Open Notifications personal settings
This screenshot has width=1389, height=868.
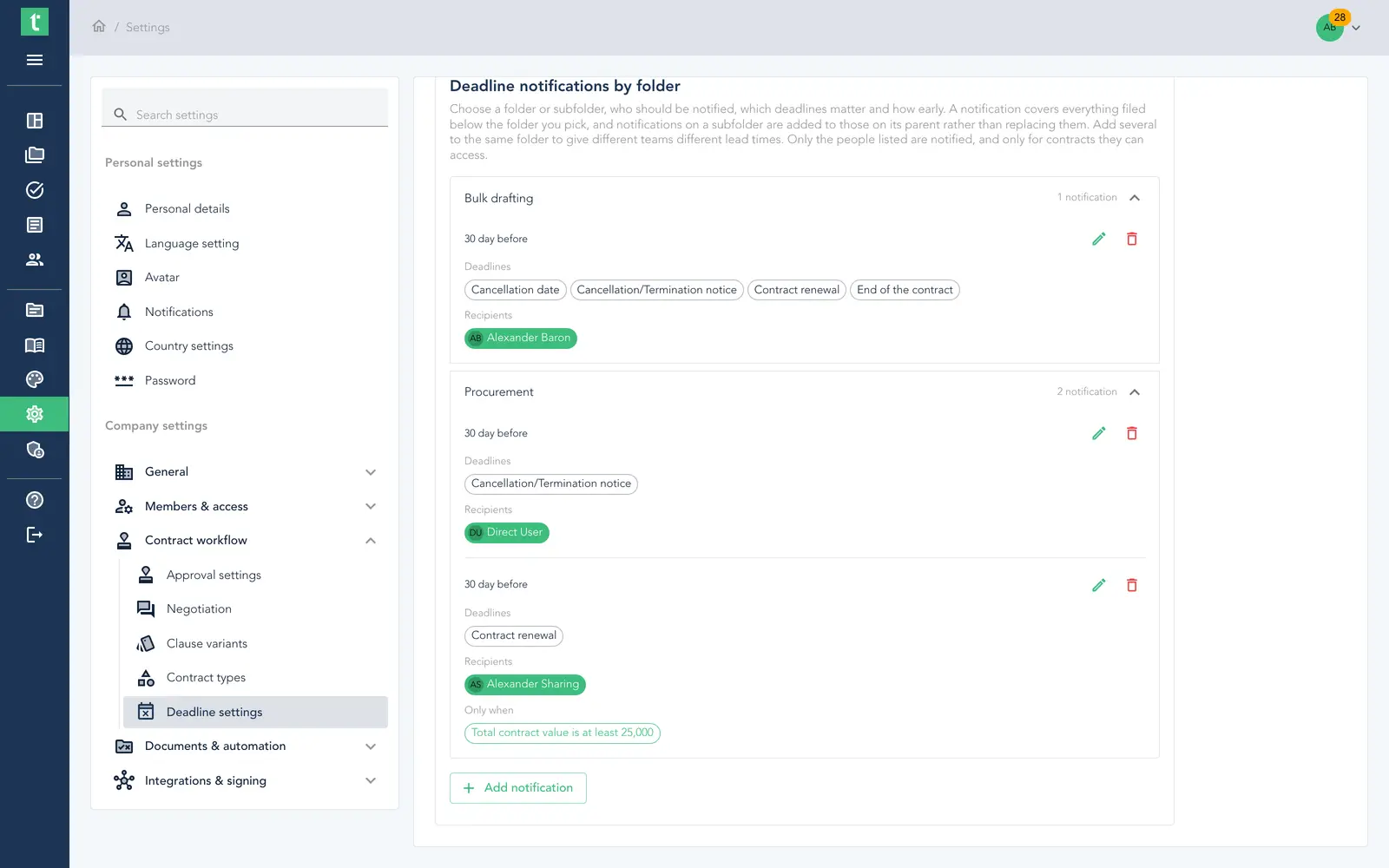point(245,312)
